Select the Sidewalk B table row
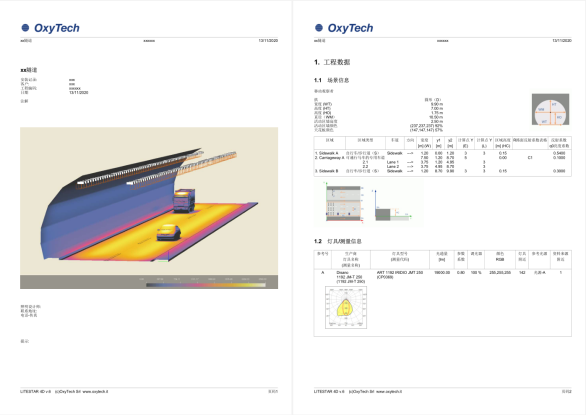 point(442,171)
